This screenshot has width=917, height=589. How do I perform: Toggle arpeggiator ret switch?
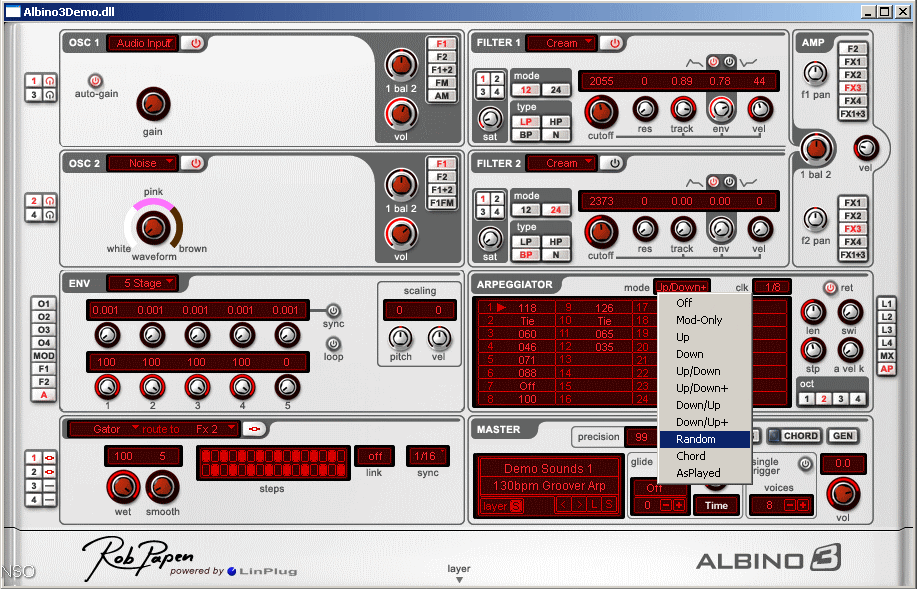tap(830, 287)
